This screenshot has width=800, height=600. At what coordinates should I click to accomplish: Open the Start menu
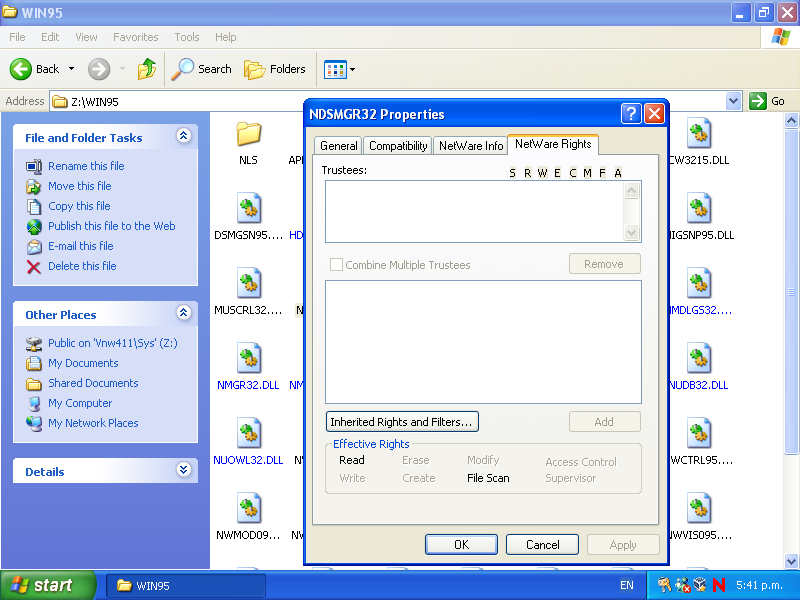point(47,585)
